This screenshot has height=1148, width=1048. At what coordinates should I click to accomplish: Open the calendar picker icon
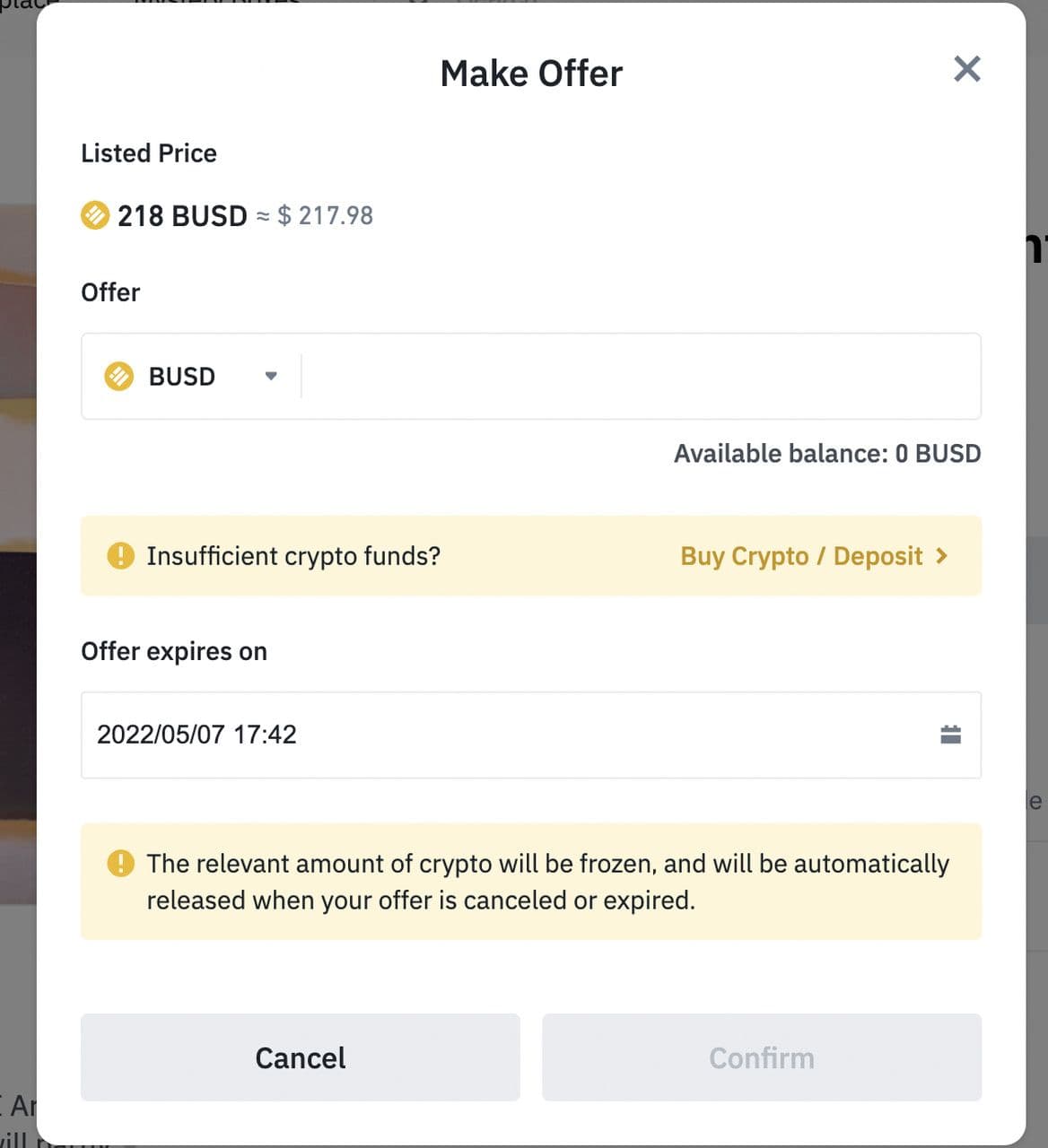point(950,735)
